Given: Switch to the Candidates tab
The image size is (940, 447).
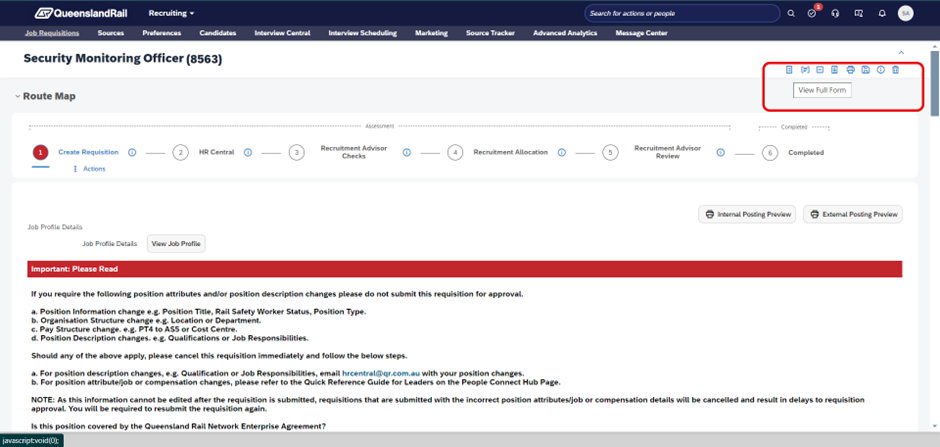Looking at the screenshot, I should click(x=218, y=33).
